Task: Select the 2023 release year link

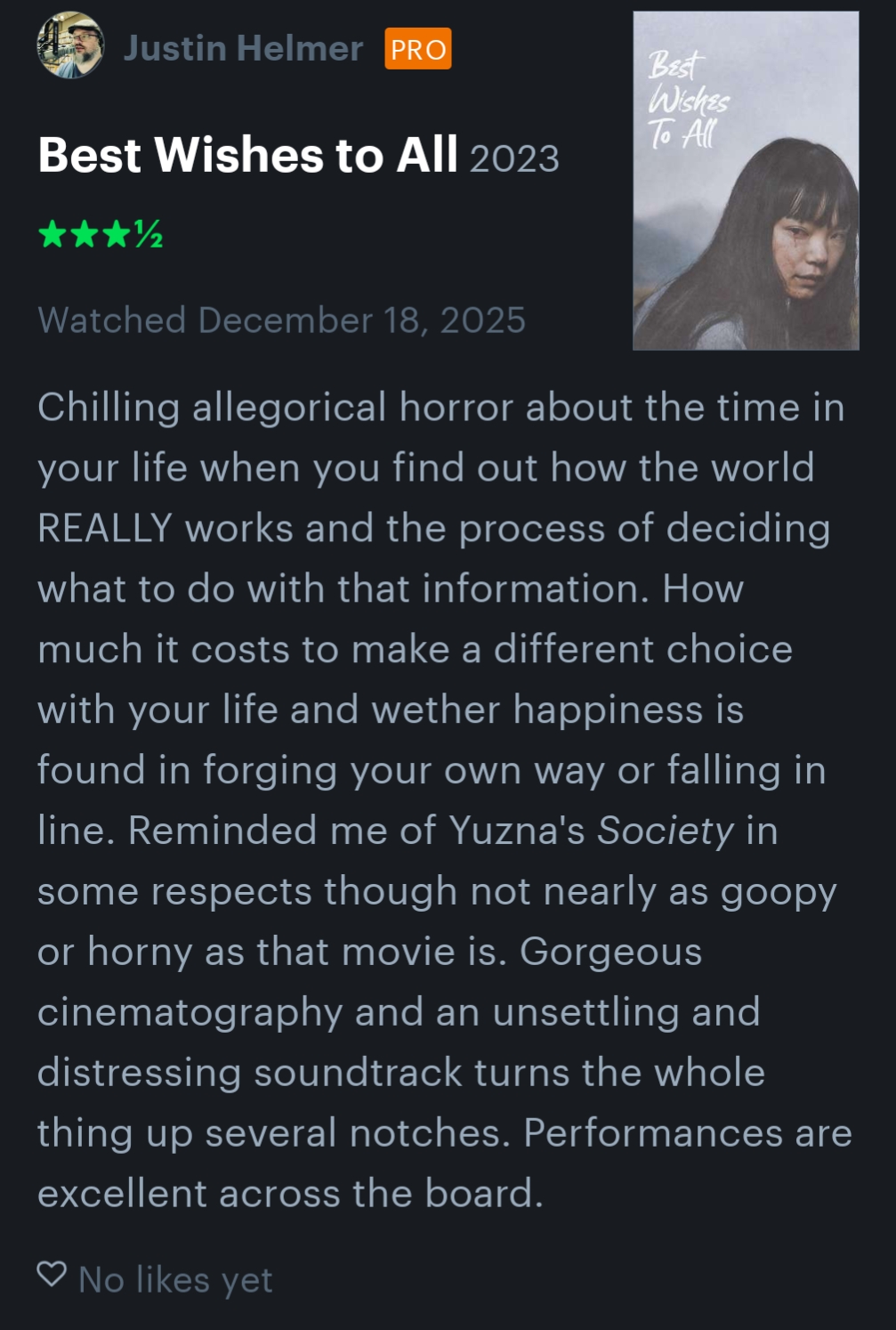Action: click(x=514, y=159)
